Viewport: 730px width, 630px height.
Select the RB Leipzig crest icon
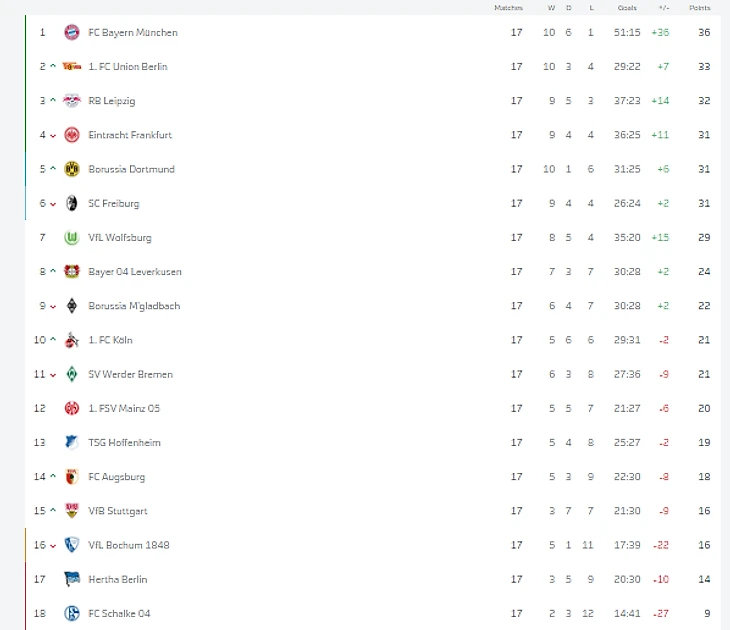point(72,101)
